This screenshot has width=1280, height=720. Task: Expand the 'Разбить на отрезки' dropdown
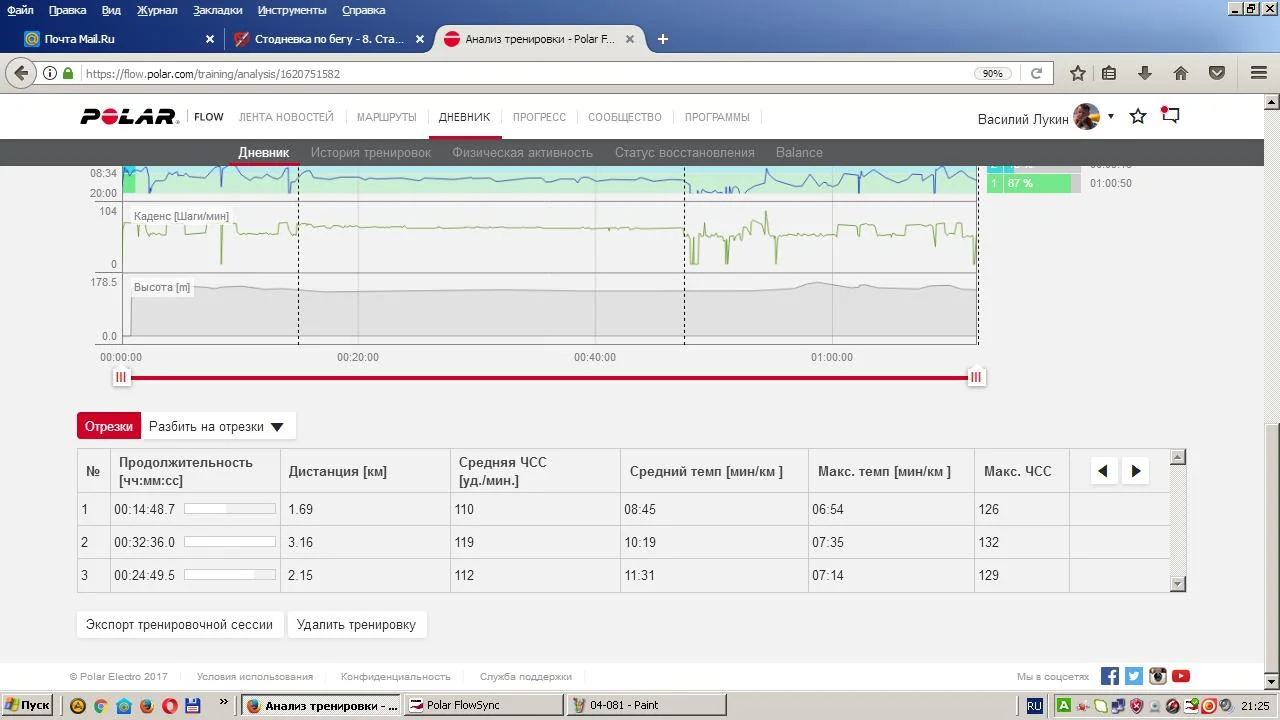(x=217, y=426)
